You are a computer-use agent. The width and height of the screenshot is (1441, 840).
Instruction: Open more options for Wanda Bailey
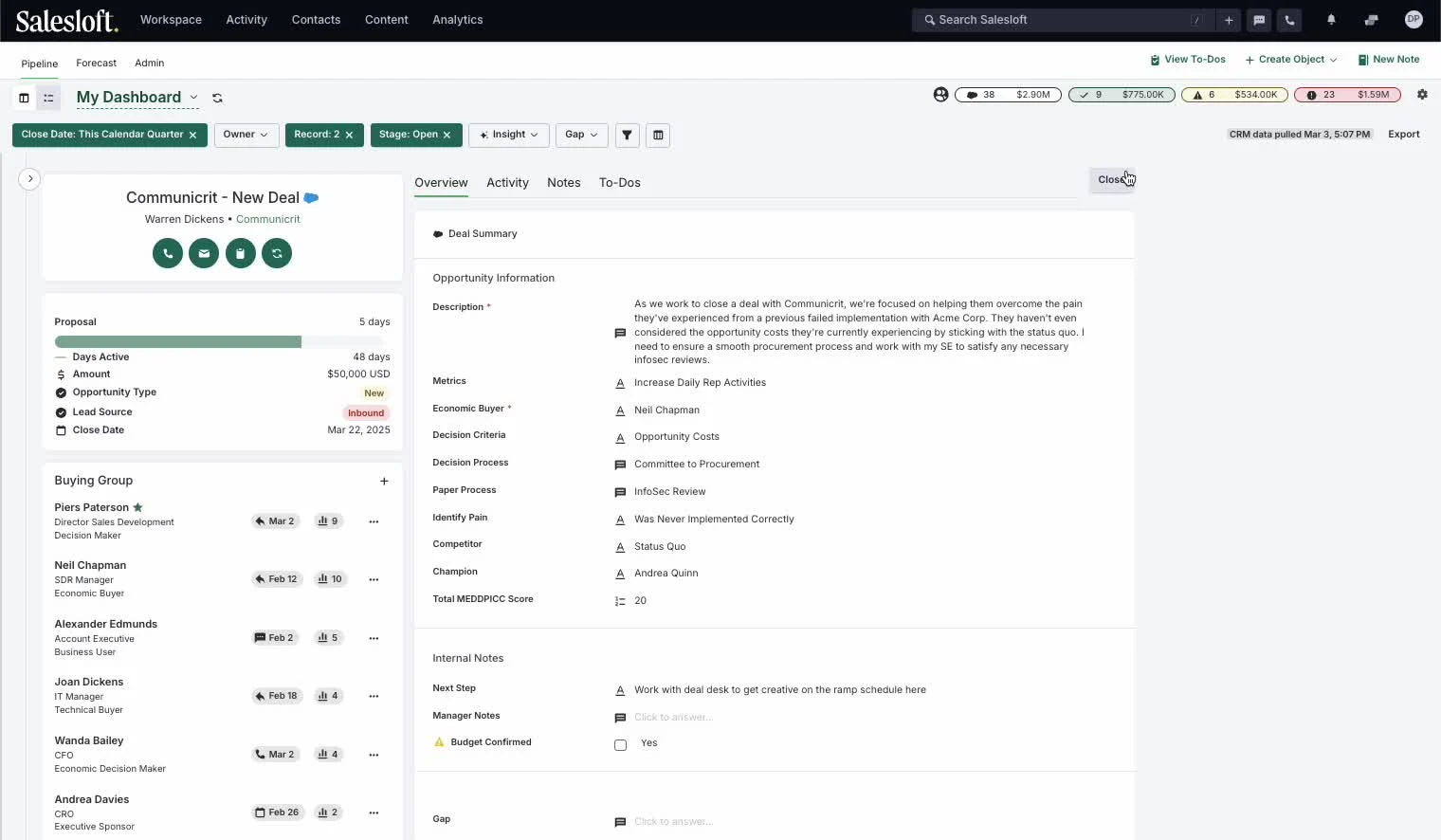coord(374,755)
